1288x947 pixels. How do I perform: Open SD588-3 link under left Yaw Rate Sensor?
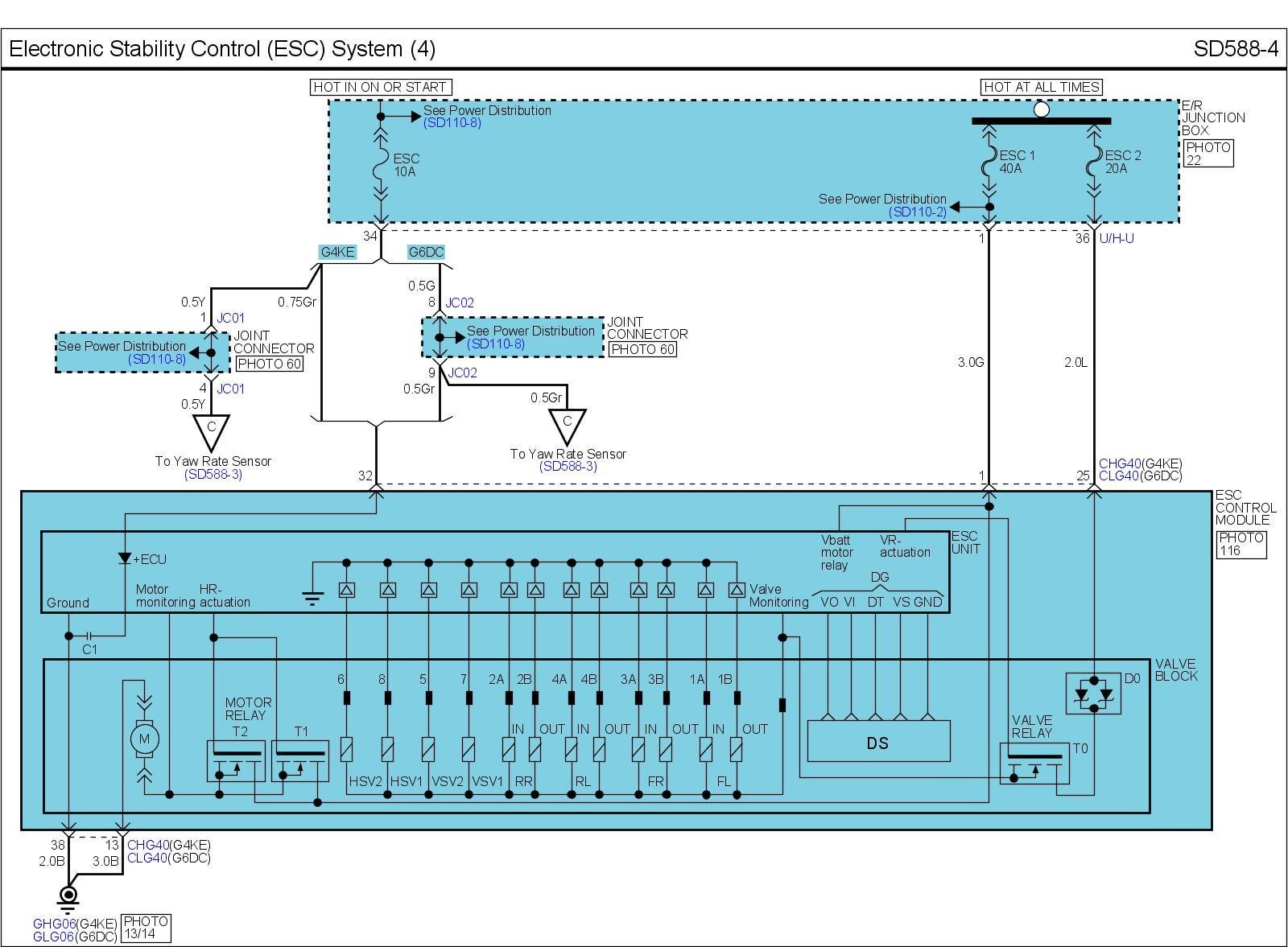point(213,475)
